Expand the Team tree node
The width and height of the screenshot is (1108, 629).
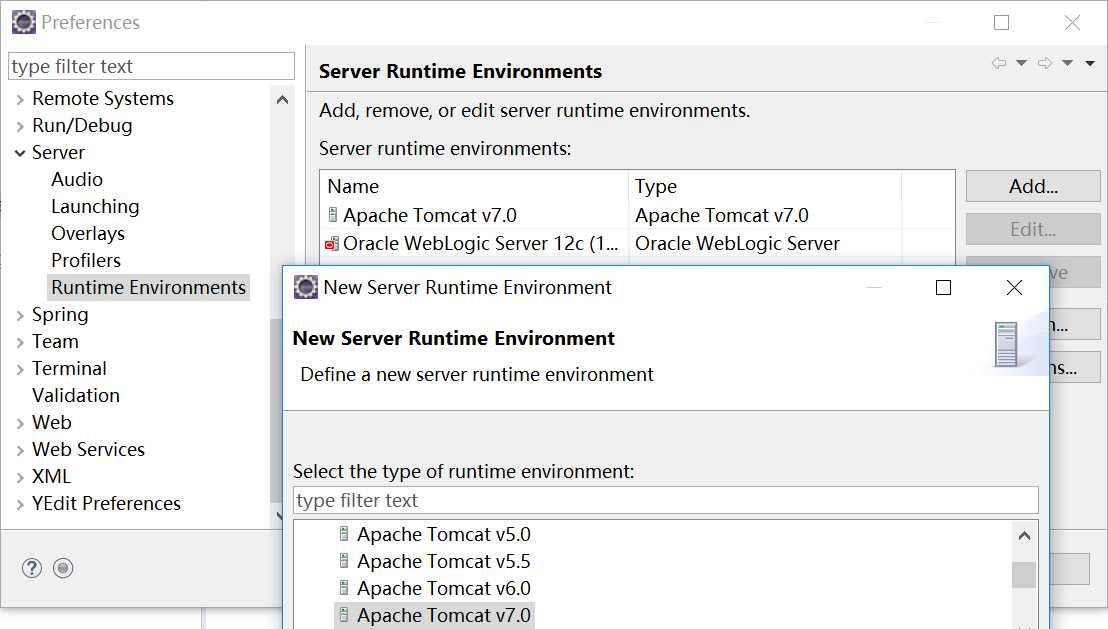20,343
